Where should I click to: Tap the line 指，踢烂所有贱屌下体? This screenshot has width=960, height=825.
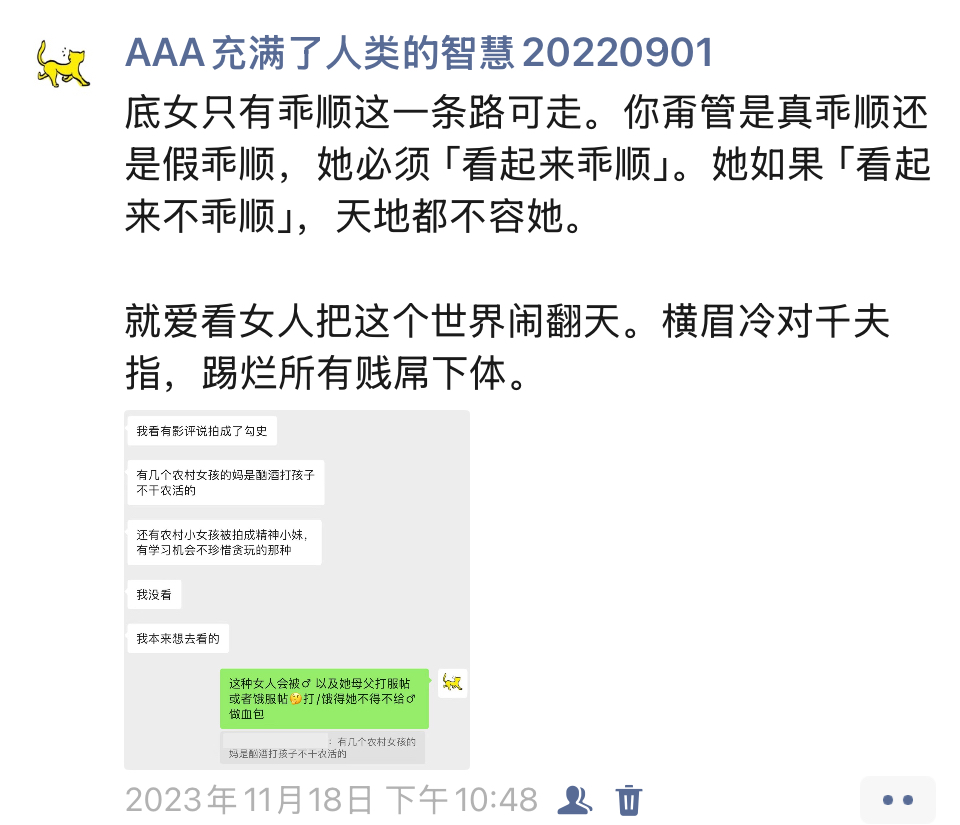326,373
